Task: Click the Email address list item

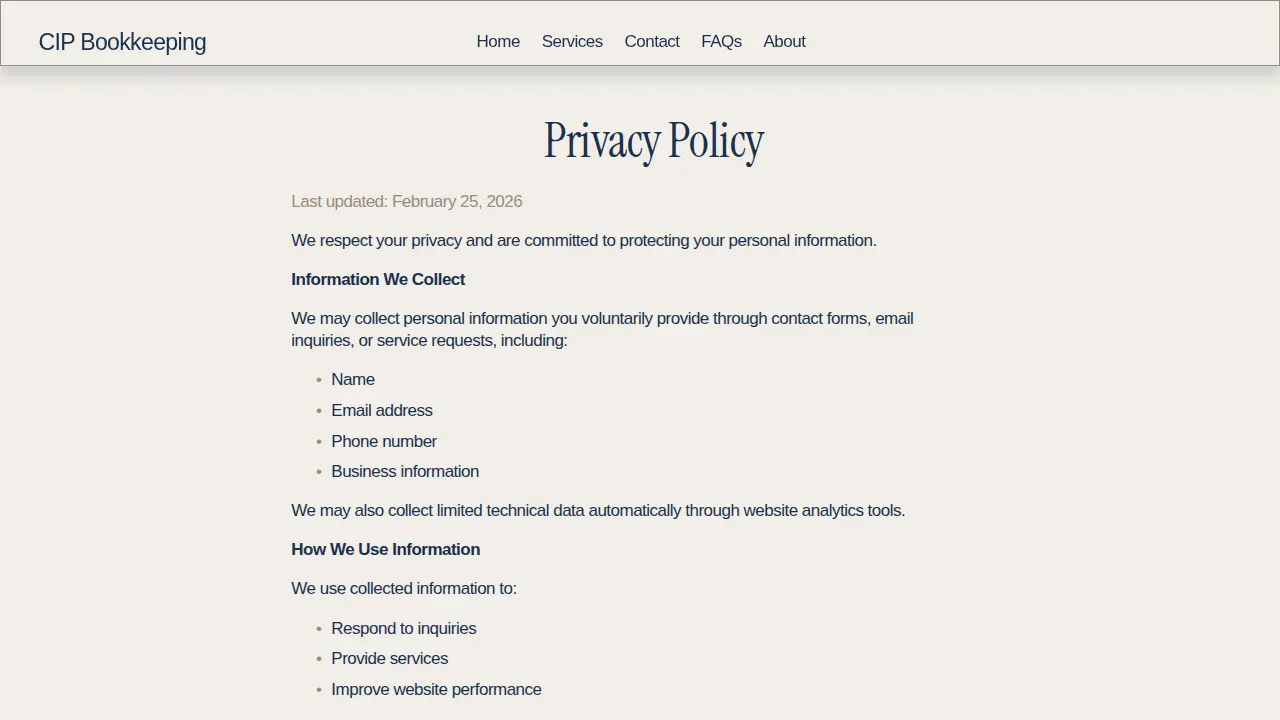Action: click(x=382, y=410)
